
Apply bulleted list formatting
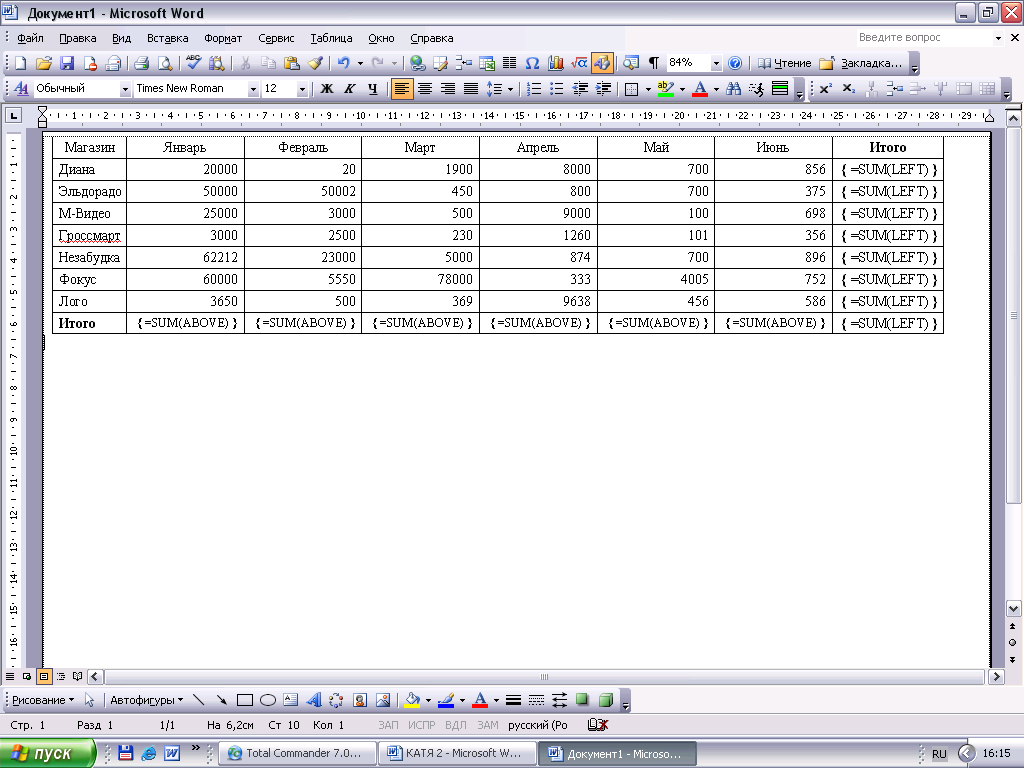(556, 89)
